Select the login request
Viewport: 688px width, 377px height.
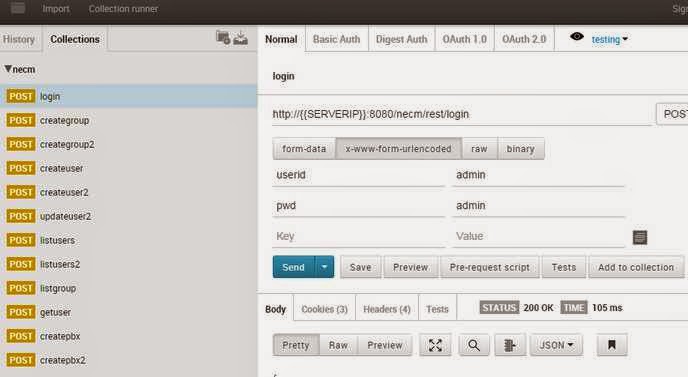pyautogui.click(x=128, y=96)
